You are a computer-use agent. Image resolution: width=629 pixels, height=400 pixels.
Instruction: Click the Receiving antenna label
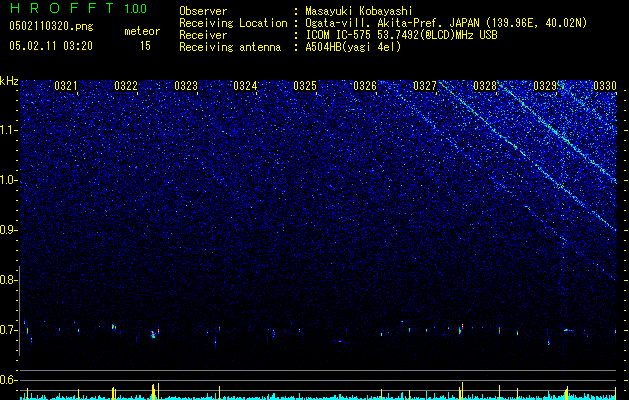[x=230, y=47]
